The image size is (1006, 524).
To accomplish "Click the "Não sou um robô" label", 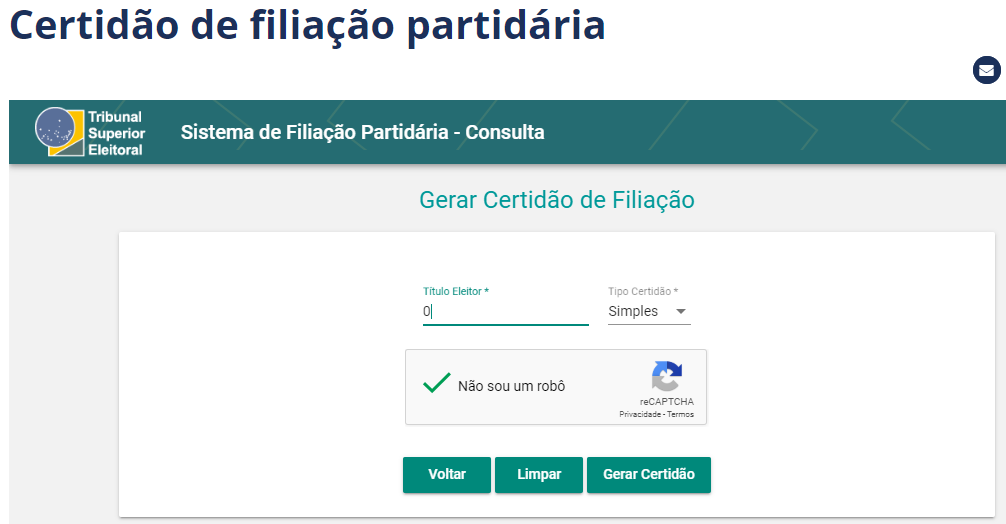I will (x=511, y=386).
